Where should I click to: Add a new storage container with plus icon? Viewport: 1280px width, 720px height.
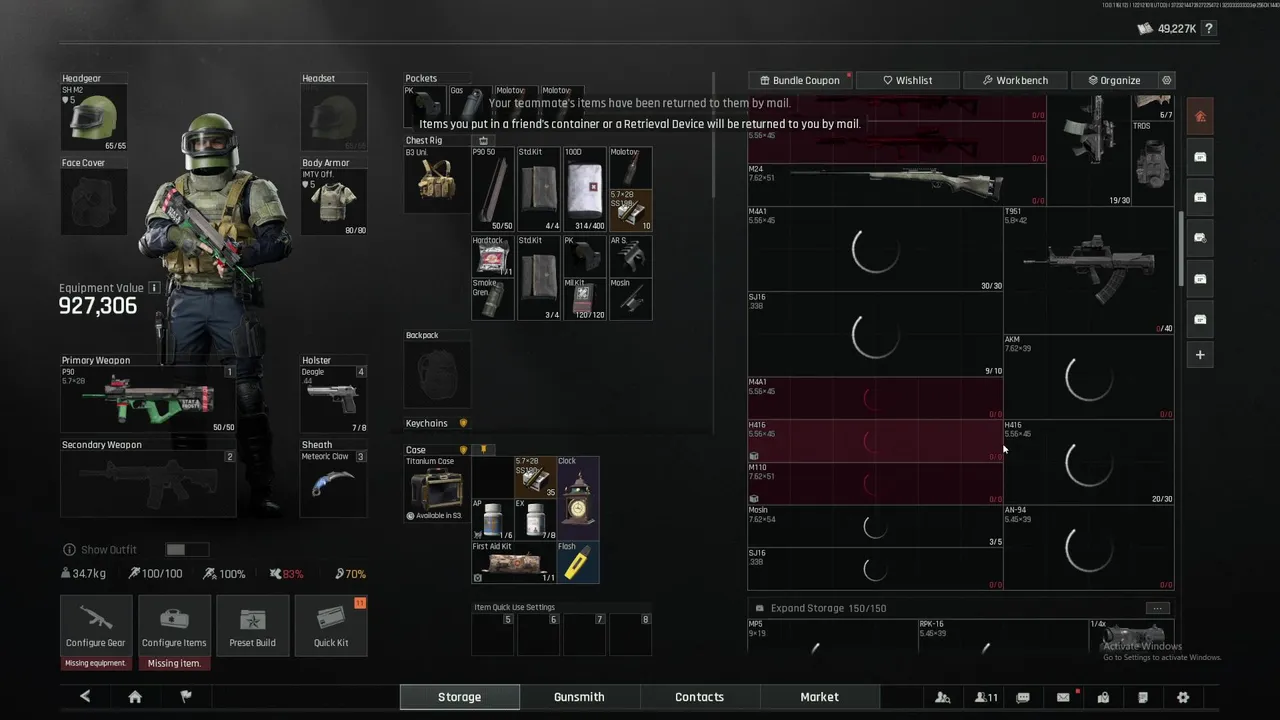point(1200,355)
